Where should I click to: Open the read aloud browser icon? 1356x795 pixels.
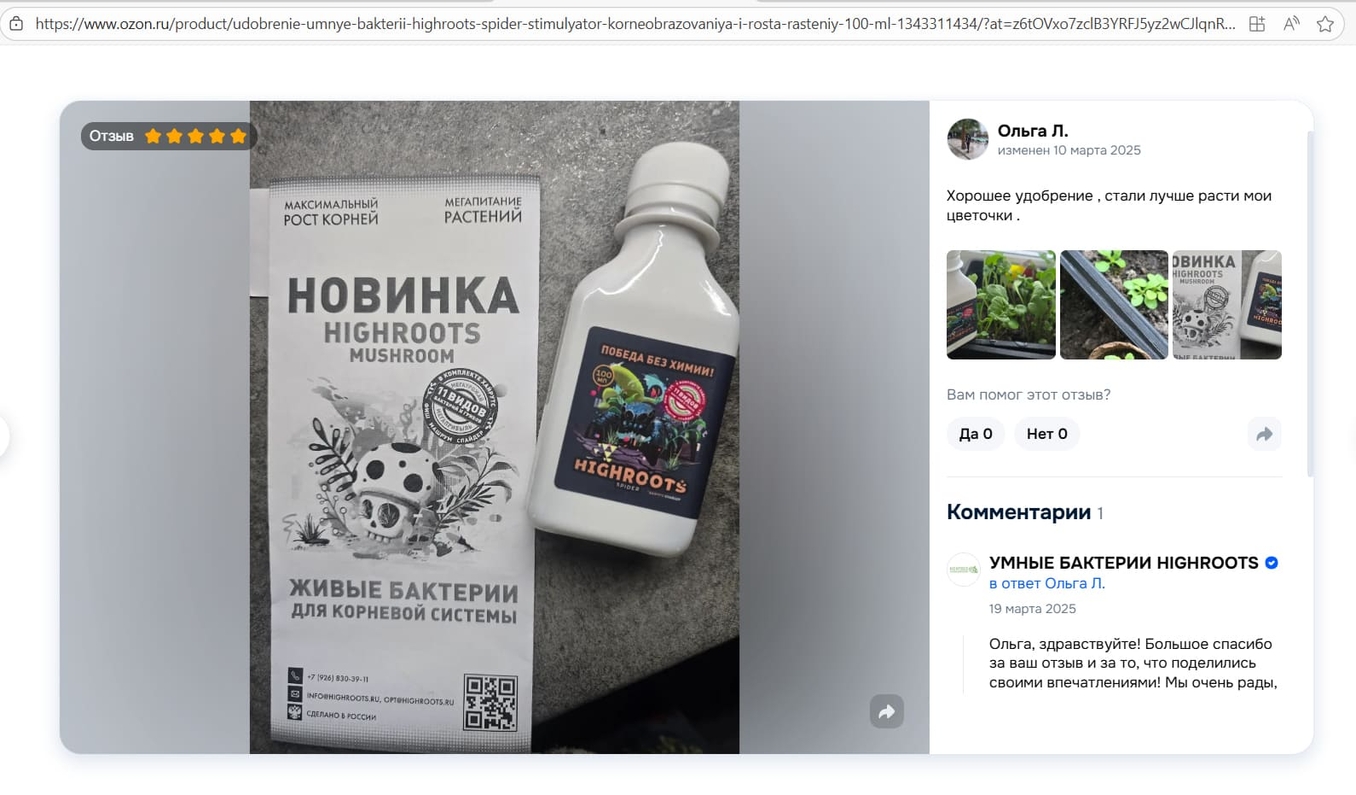pyautogui.click(x=1291, y=24)
